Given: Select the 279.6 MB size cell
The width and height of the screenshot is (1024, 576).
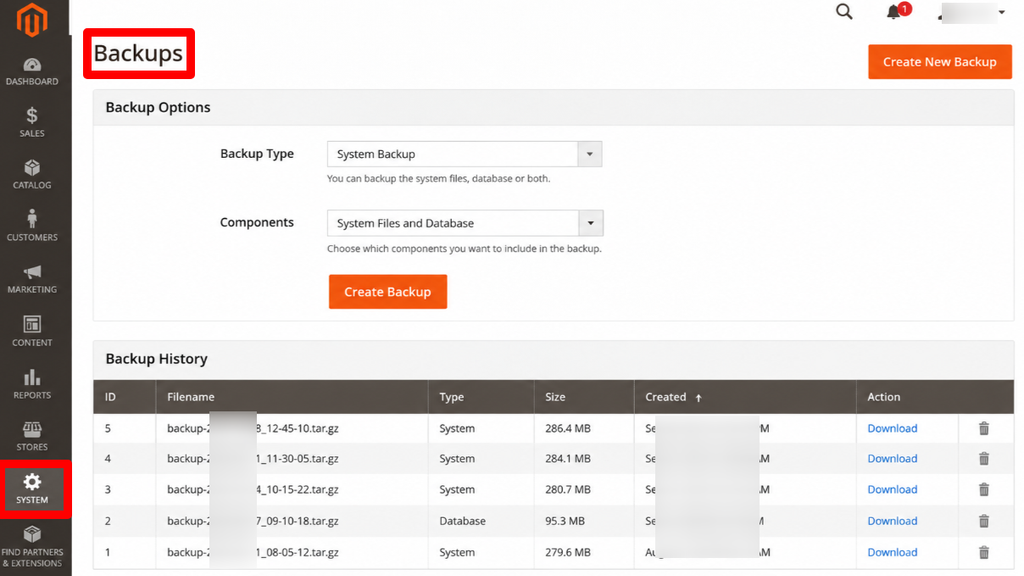Looking at the screenshot, I should (568, 552).
